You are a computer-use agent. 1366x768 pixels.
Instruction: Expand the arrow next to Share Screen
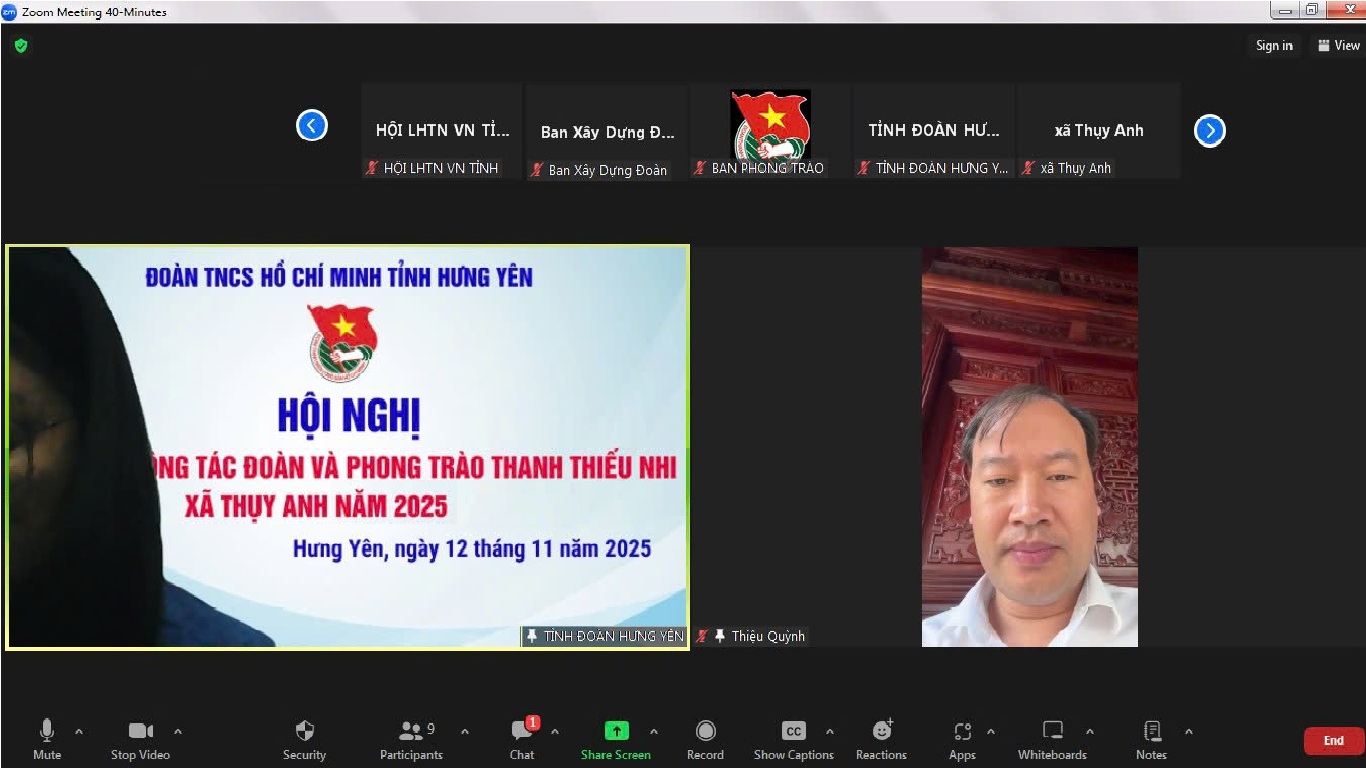[654, 731]
